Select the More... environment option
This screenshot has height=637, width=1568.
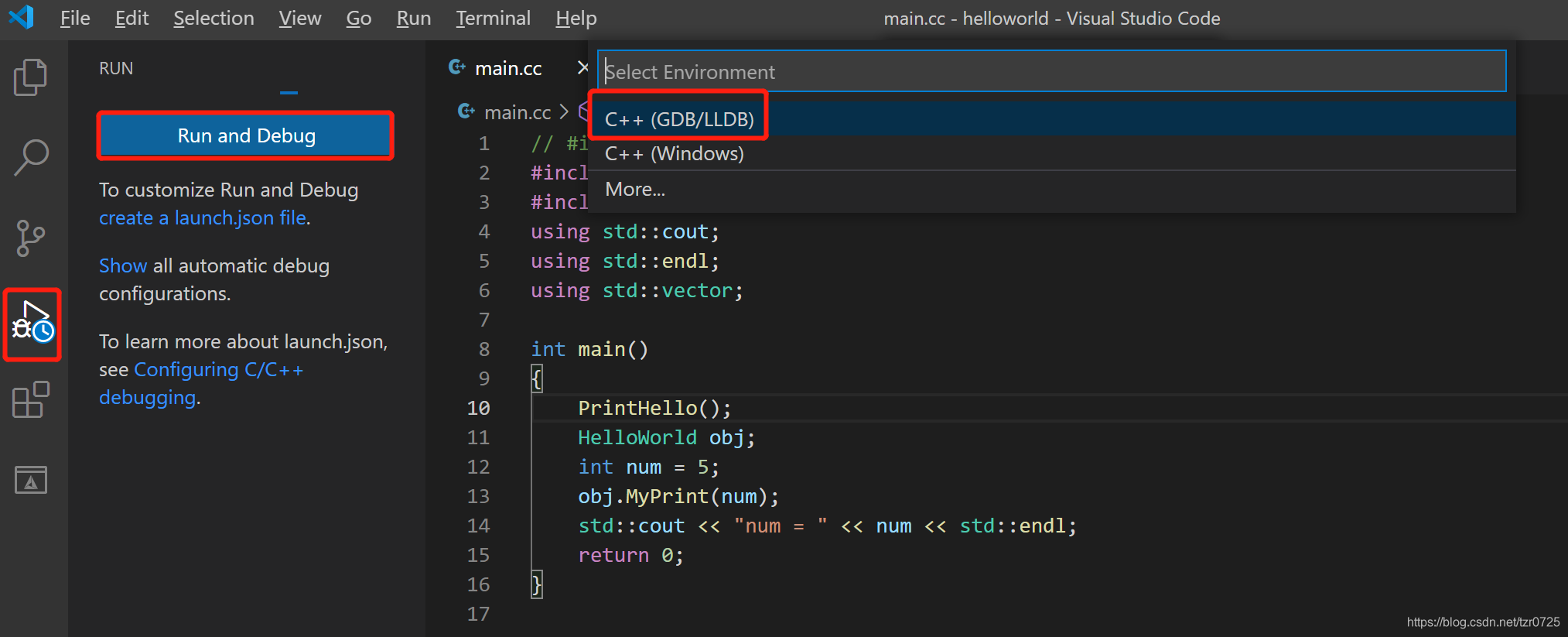[x=1052, y=189]
